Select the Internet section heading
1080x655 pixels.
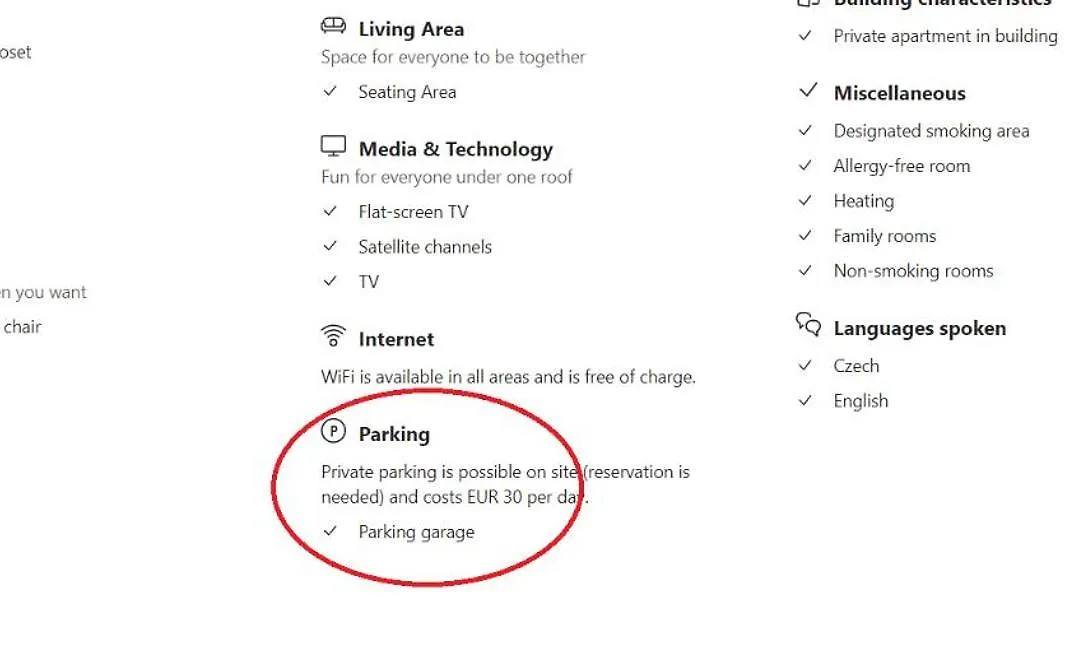click(396, 339)
